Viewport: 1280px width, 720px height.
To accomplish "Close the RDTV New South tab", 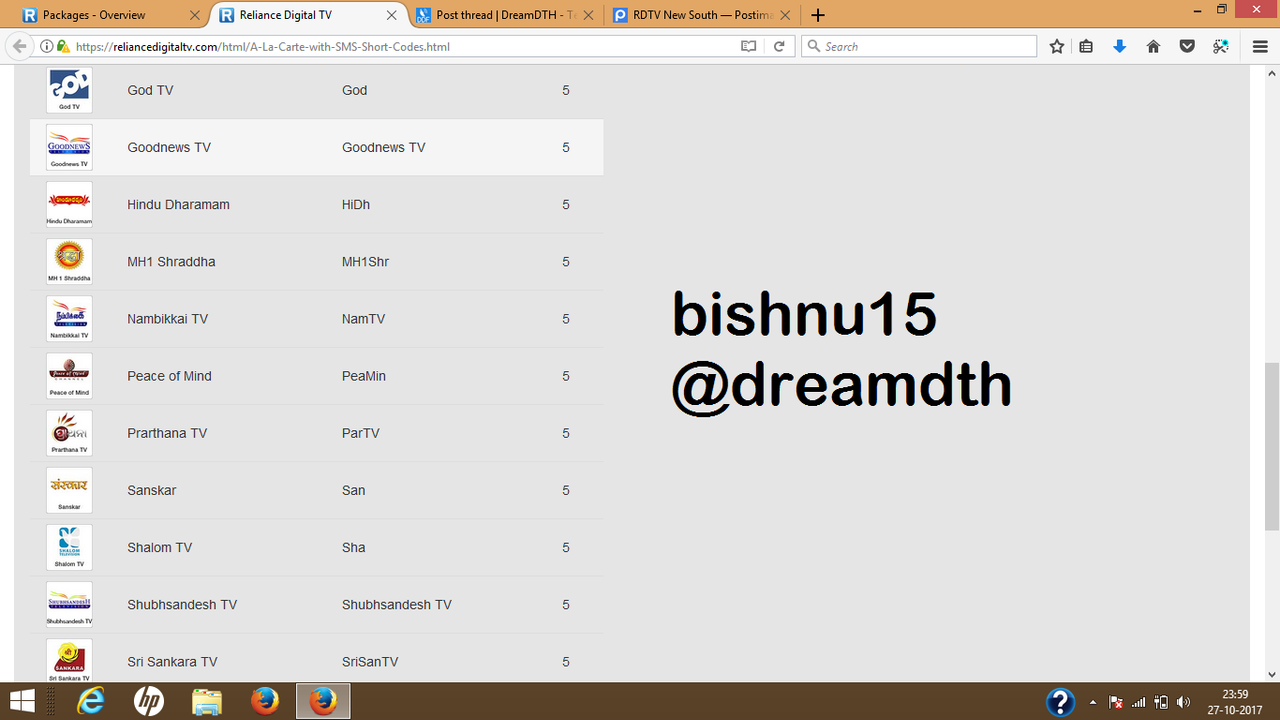I will pos(784,15).
